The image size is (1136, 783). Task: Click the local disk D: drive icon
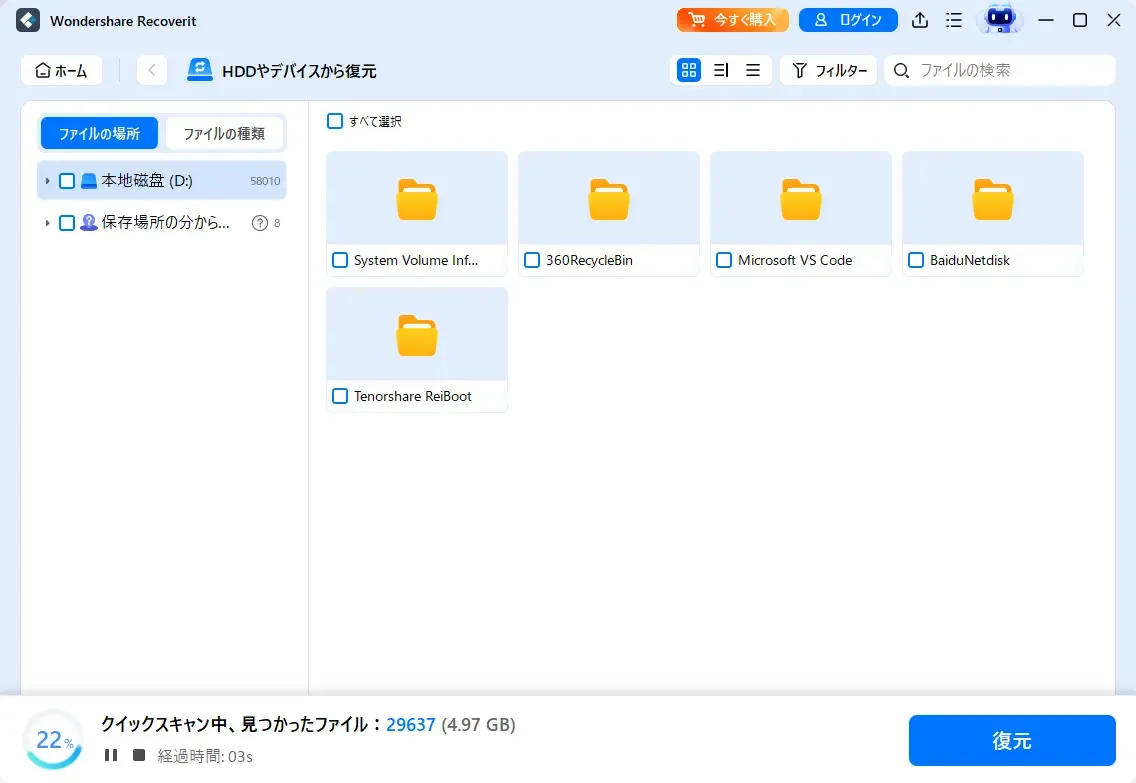coord(88,181)
